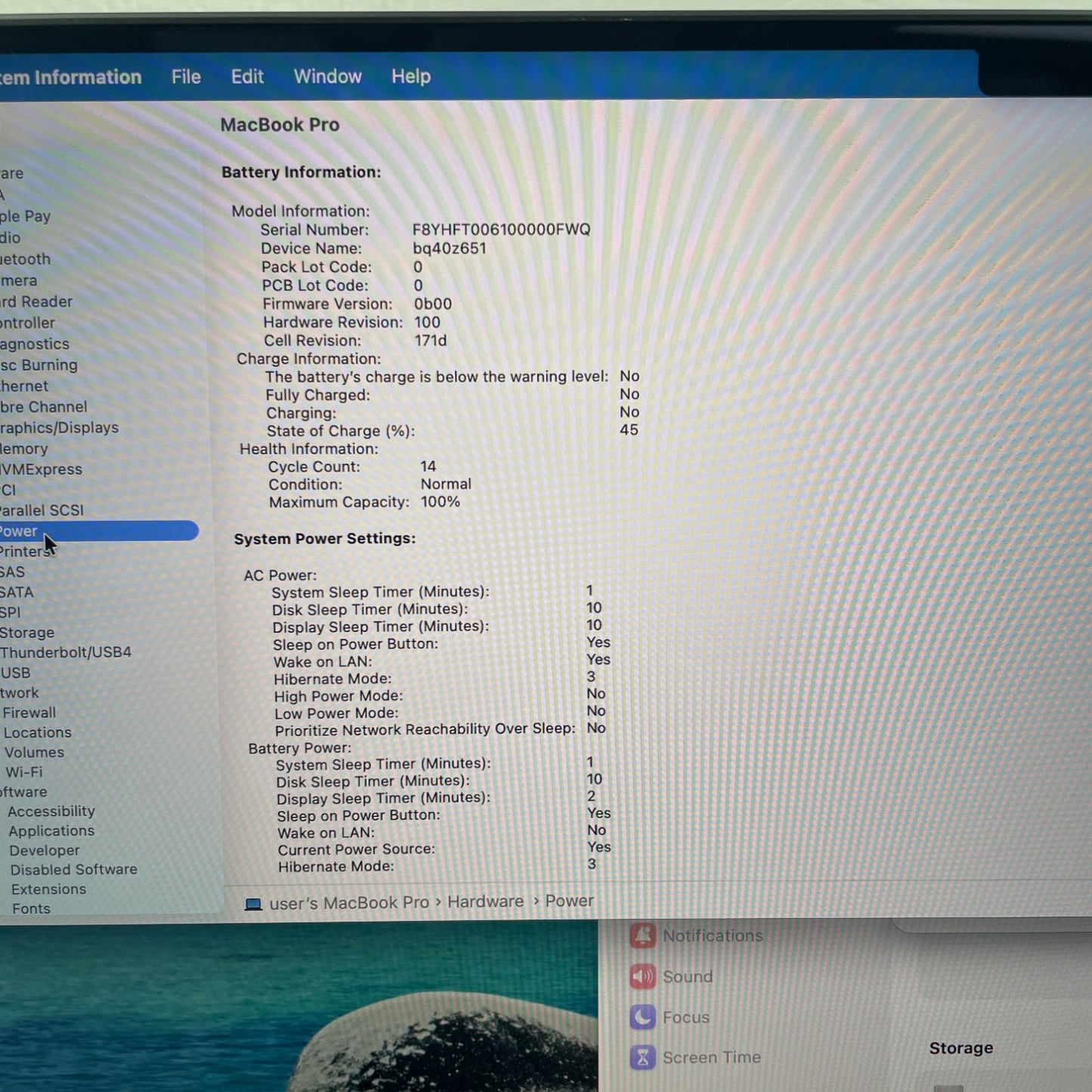Select Printers in the sidebar
Image resolution: width=1092 pixels, height=1092 pixels.
coord(25,552)
